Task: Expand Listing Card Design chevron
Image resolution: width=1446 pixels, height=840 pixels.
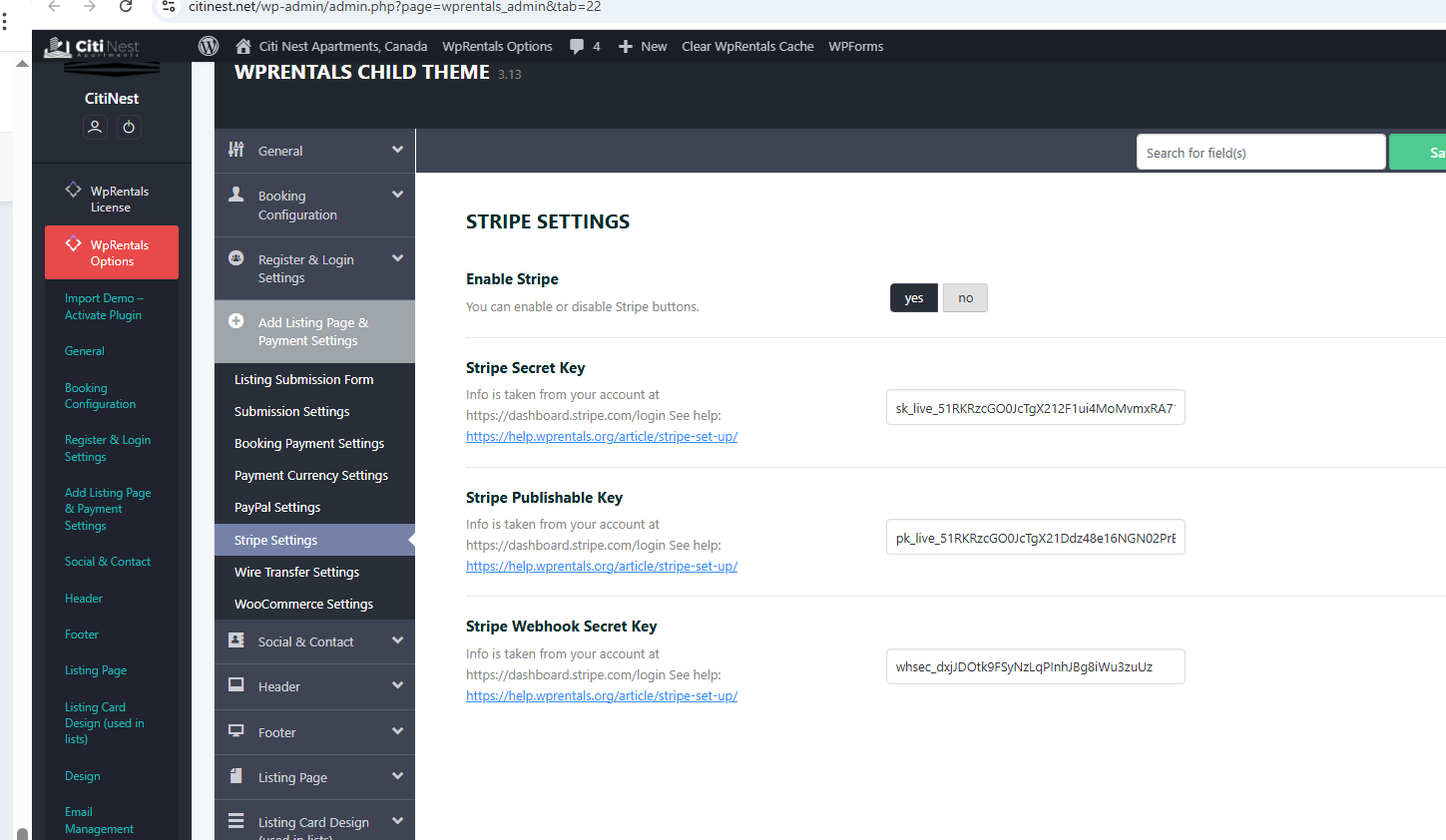Action: [397, 821]
